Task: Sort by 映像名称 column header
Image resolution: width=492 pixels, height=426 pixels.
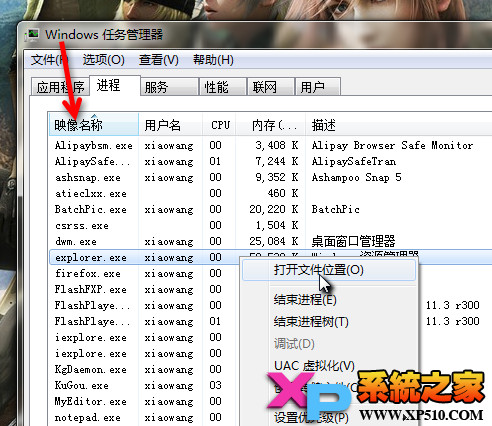Action: 94,125
